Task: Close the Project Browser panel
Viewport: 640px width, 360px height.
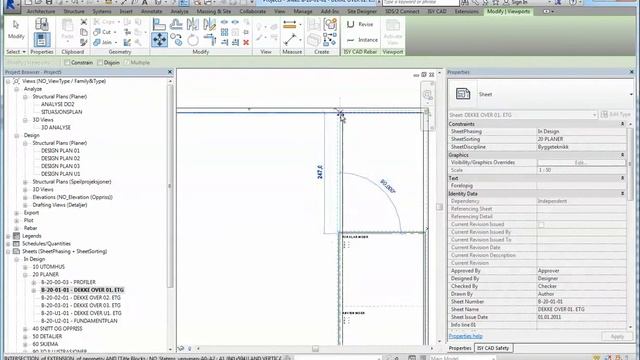Action: click(x=170, y=72)
